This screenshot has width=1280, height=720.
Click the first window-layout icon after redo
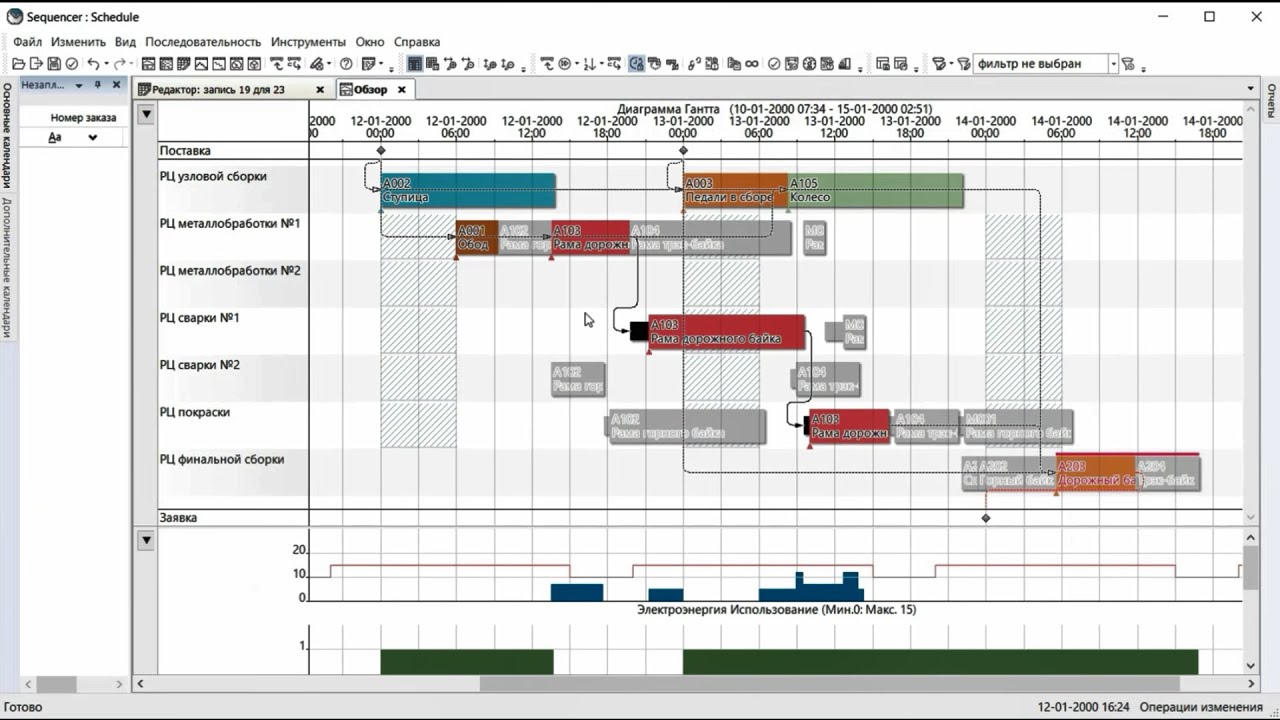[x=147, y=64]
